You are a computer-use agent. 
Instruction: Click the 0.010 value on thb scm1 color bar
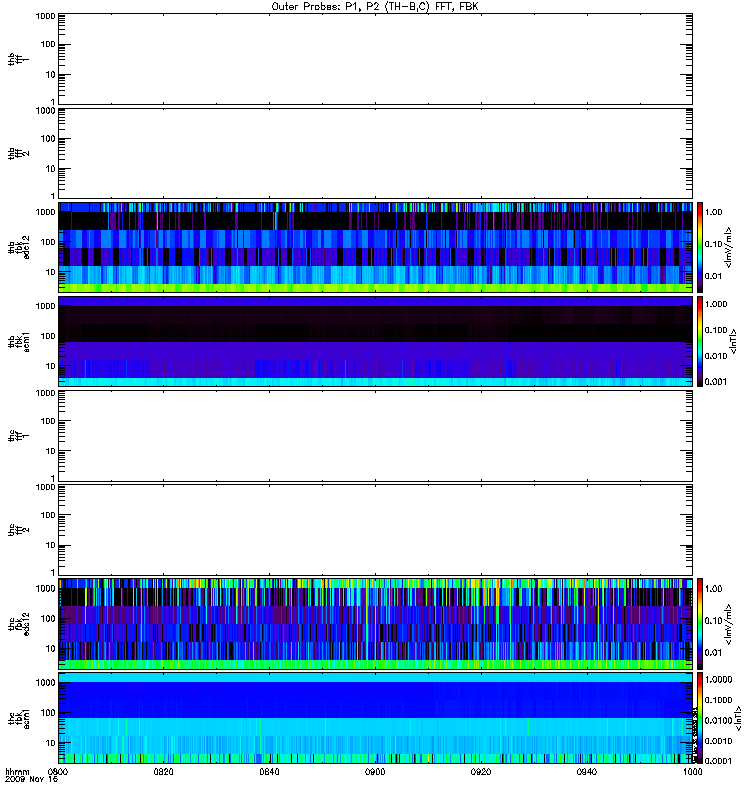[x=716, y=356]
